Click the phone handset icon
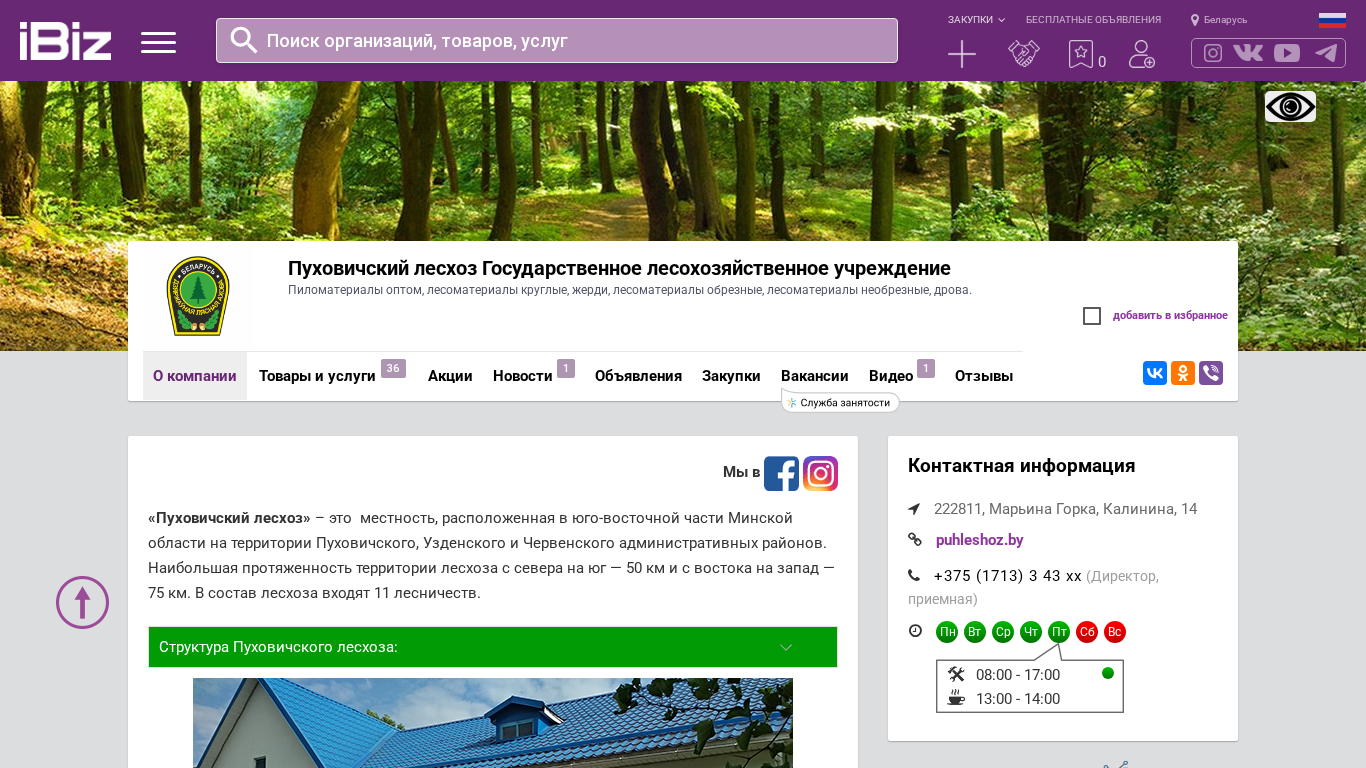 (914, 576)
